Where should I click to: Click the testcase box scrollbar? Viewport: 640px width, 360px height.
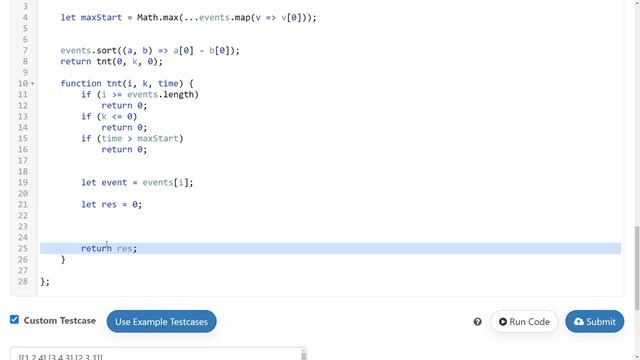click(x=303, y=355)
